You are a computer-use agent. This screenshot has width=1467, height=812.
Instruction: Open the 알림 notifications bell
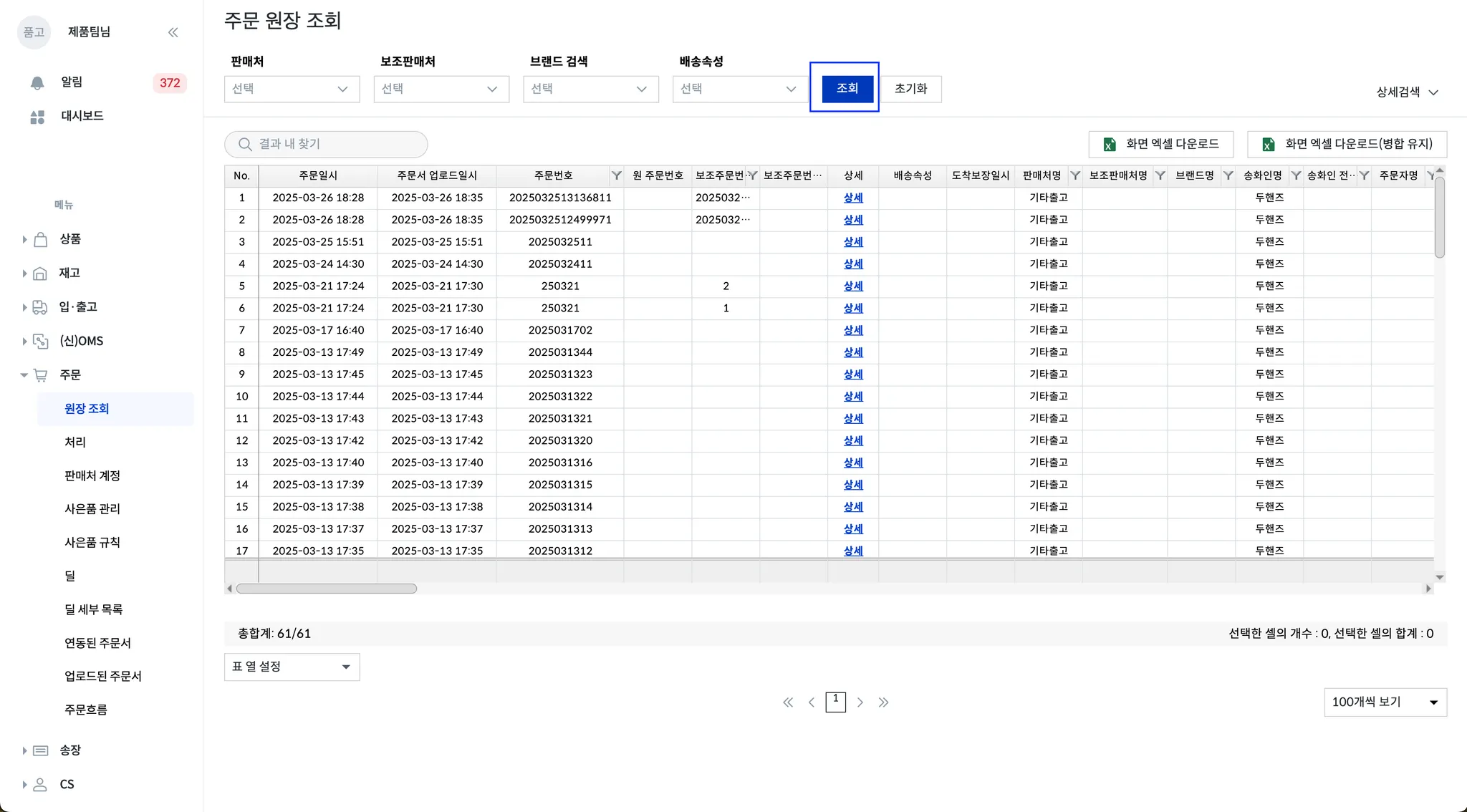pos(37,82)
